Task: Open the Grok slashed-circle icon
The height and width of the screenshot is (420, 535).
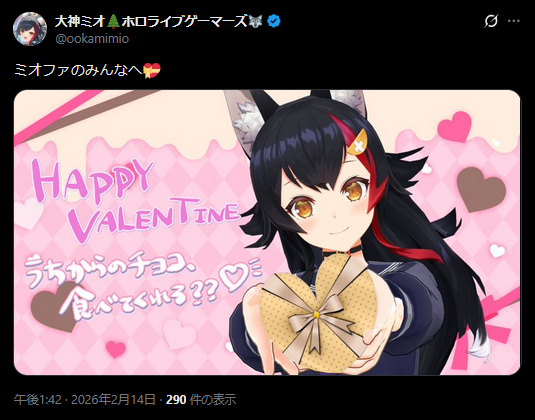Action: (491, 21)
